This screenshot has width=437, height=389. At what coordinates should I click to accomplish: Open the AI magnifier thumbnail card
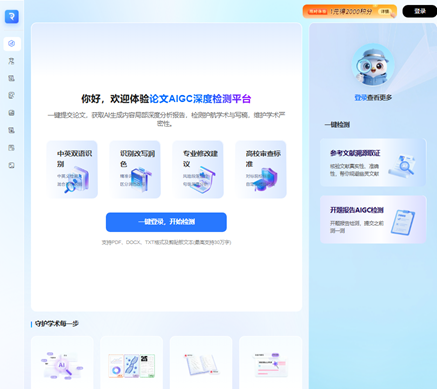pos(62,362)
